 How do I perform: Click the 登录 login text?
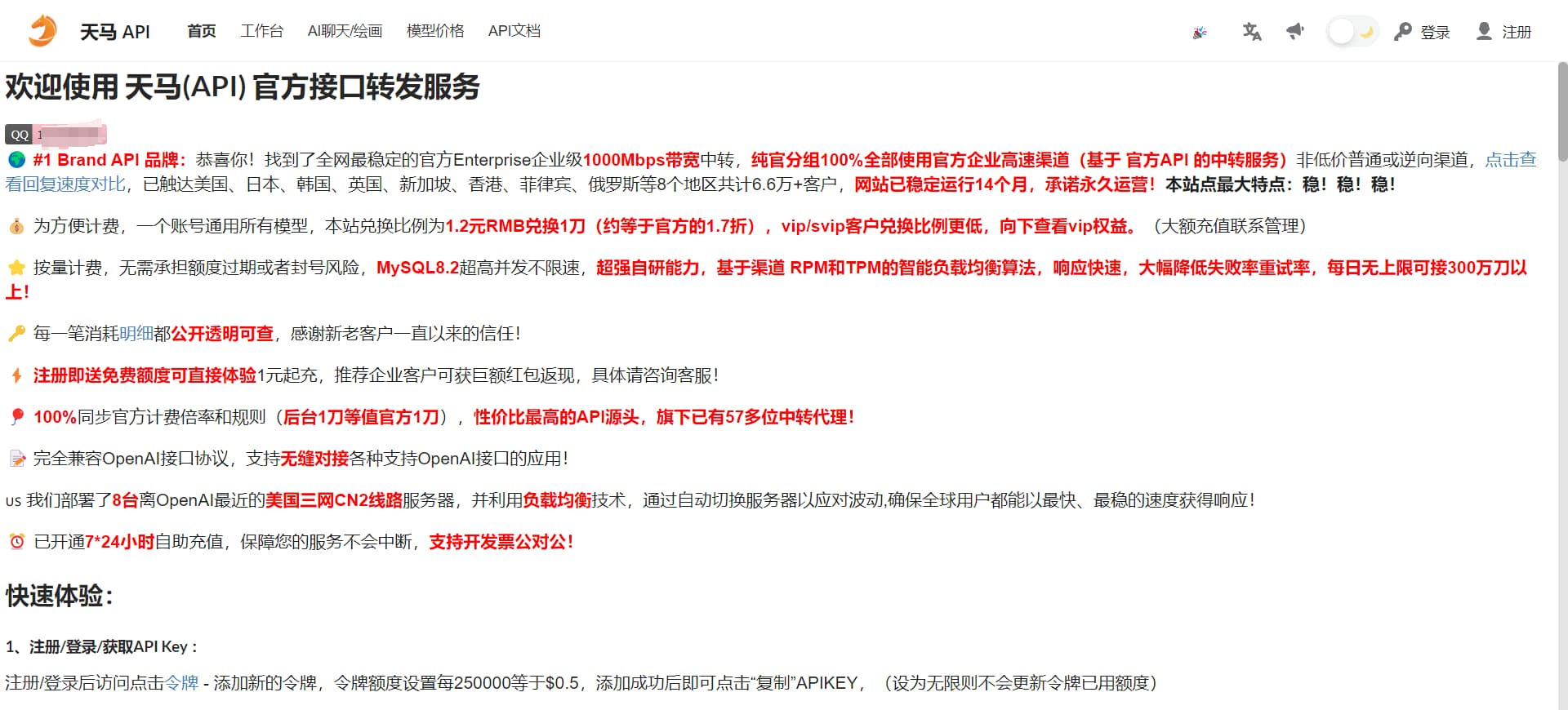1435,32
